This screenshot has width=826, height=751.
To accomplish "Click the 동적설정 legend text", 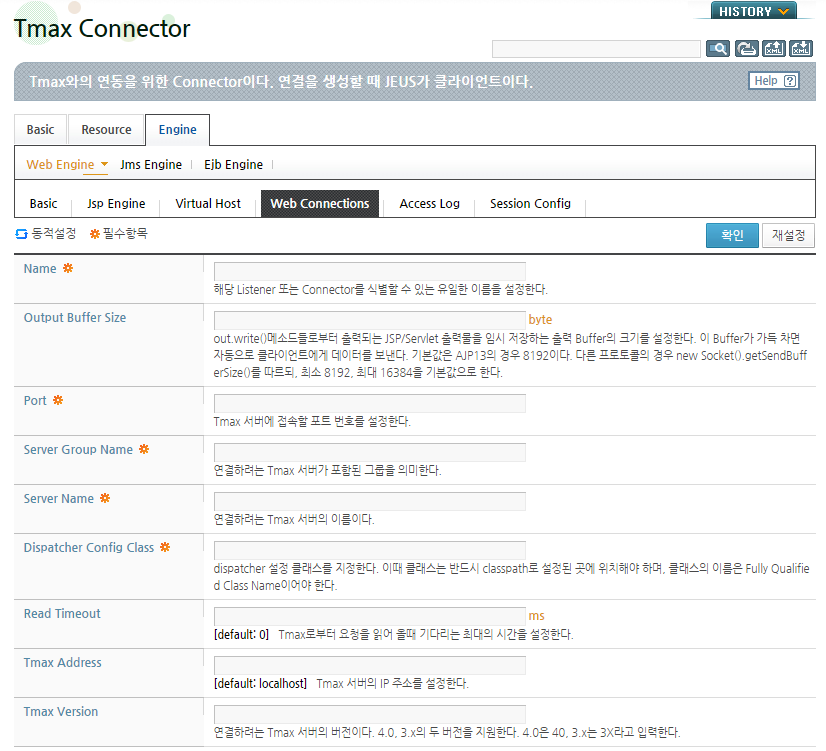I will click(x=54, y=233).
